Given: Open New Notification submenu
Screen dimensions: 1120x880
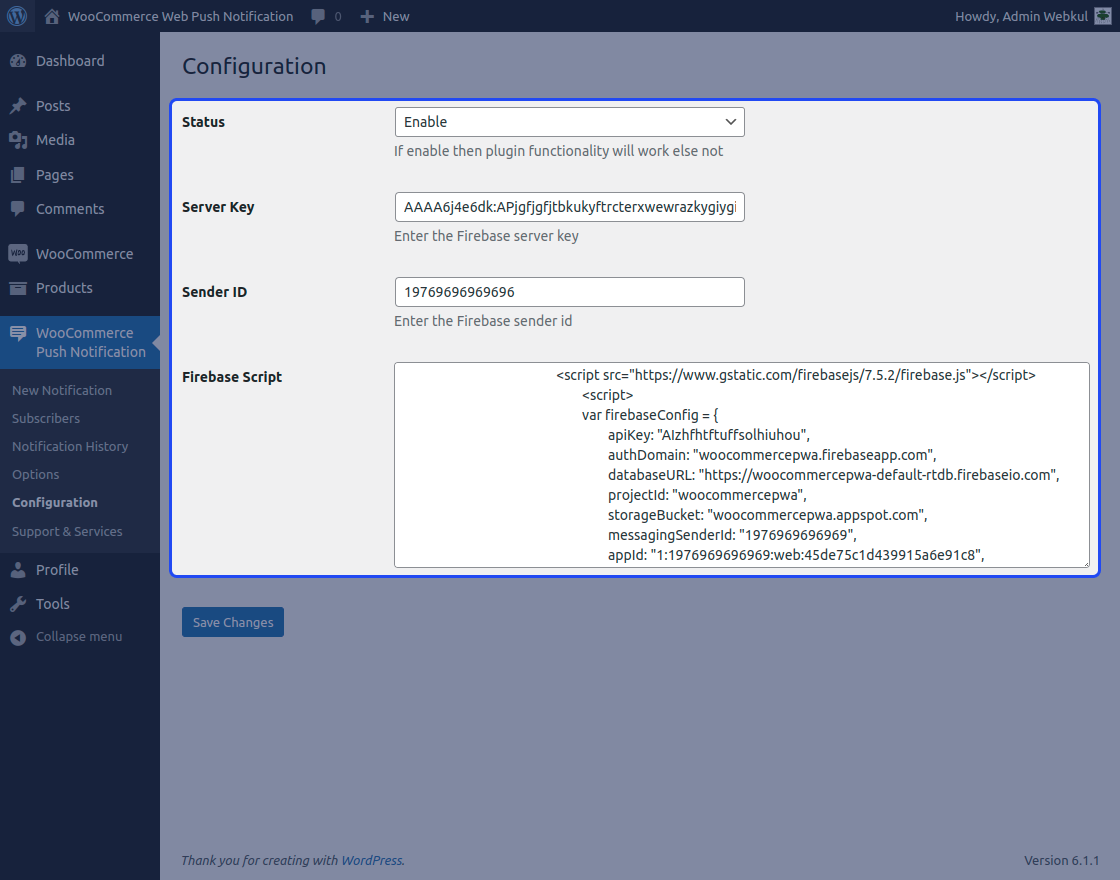Looking at the screenshot, I should 62,391.
